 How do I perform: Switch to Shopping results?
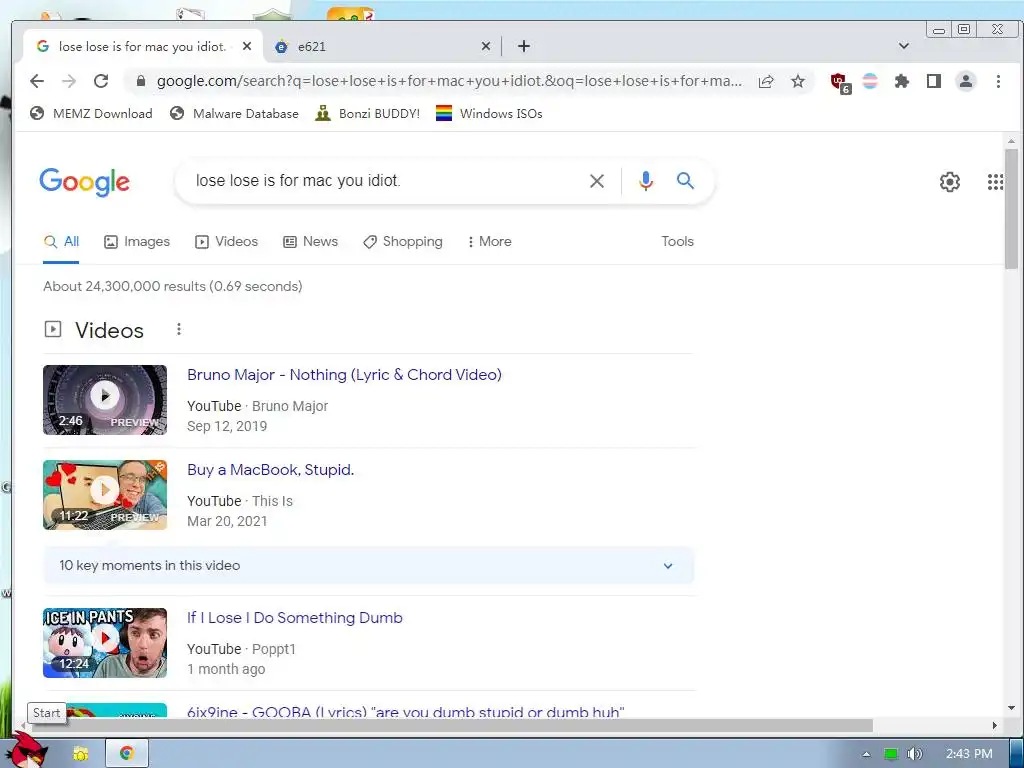coord(402,242)
